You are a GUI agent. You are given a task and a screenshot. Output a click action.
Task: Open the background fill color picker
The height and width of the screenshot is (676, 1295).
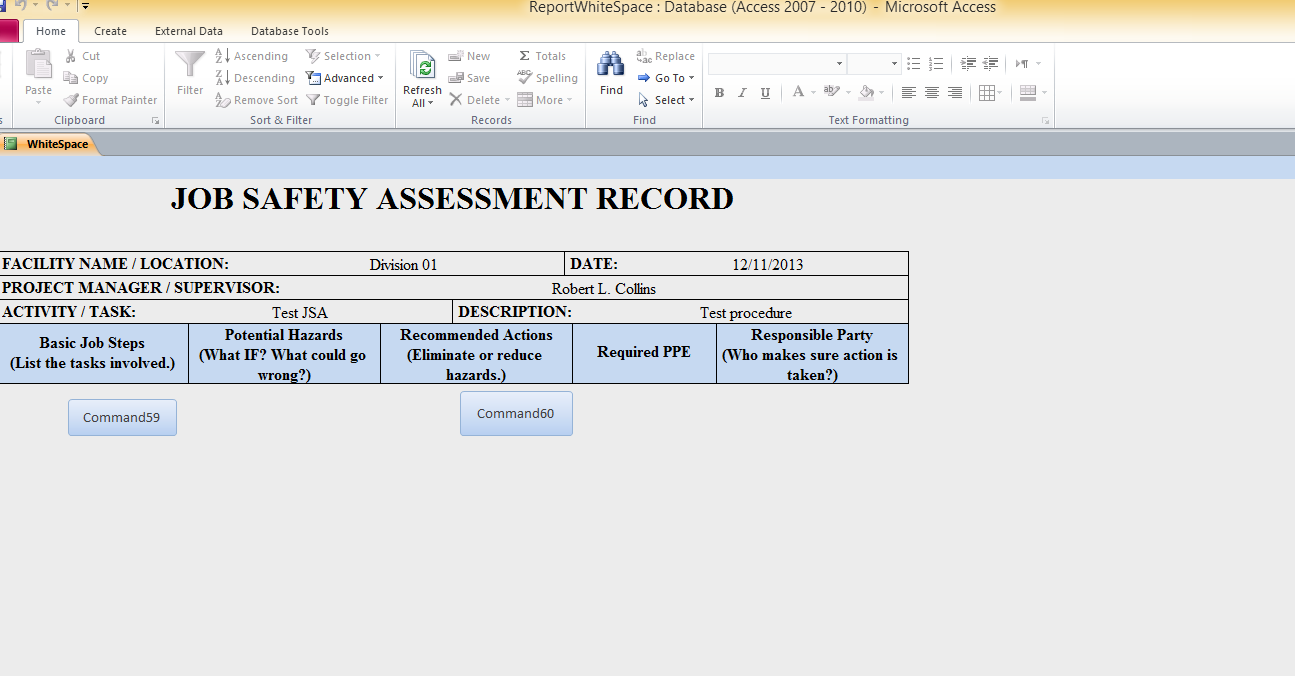[x=867, y=93]
